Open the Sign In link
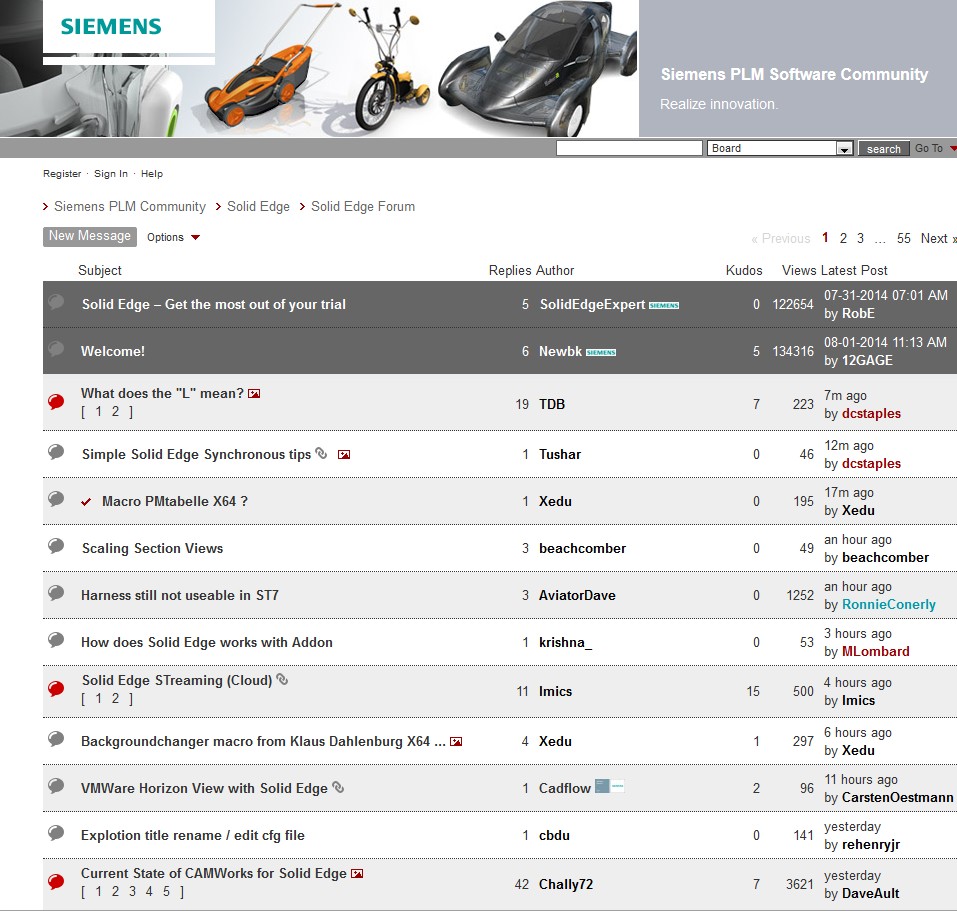957x911 pixels. click(x=111, y=173)
